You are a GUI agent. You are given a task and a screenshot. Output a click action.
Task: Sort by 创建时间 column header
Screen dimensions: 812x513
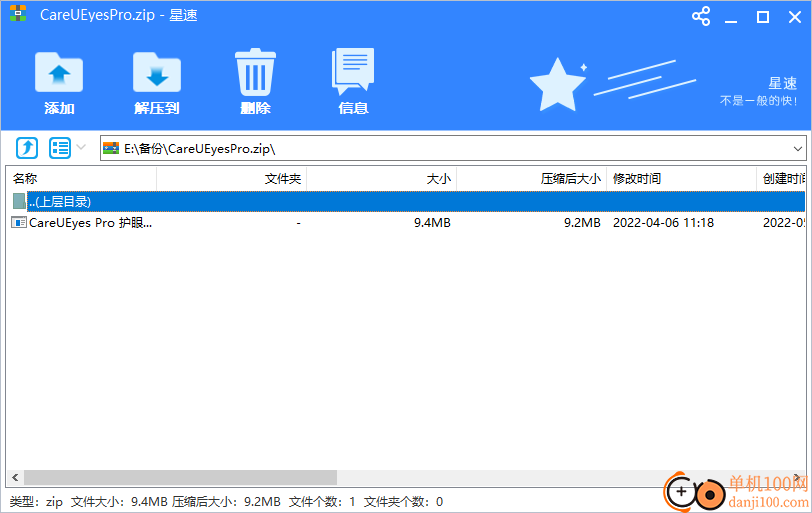(781, 179)
